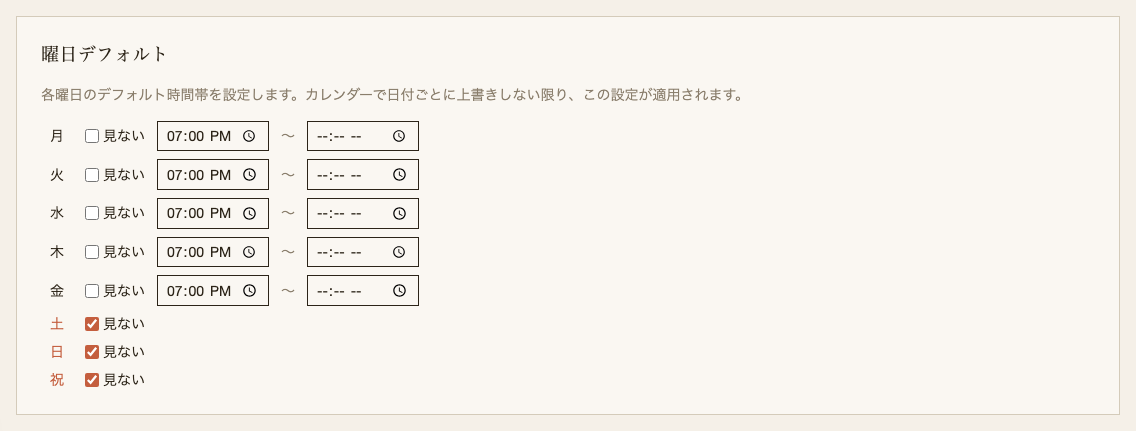
Task: Open time picker for Tuesday end time
Action: coord(399,175)
